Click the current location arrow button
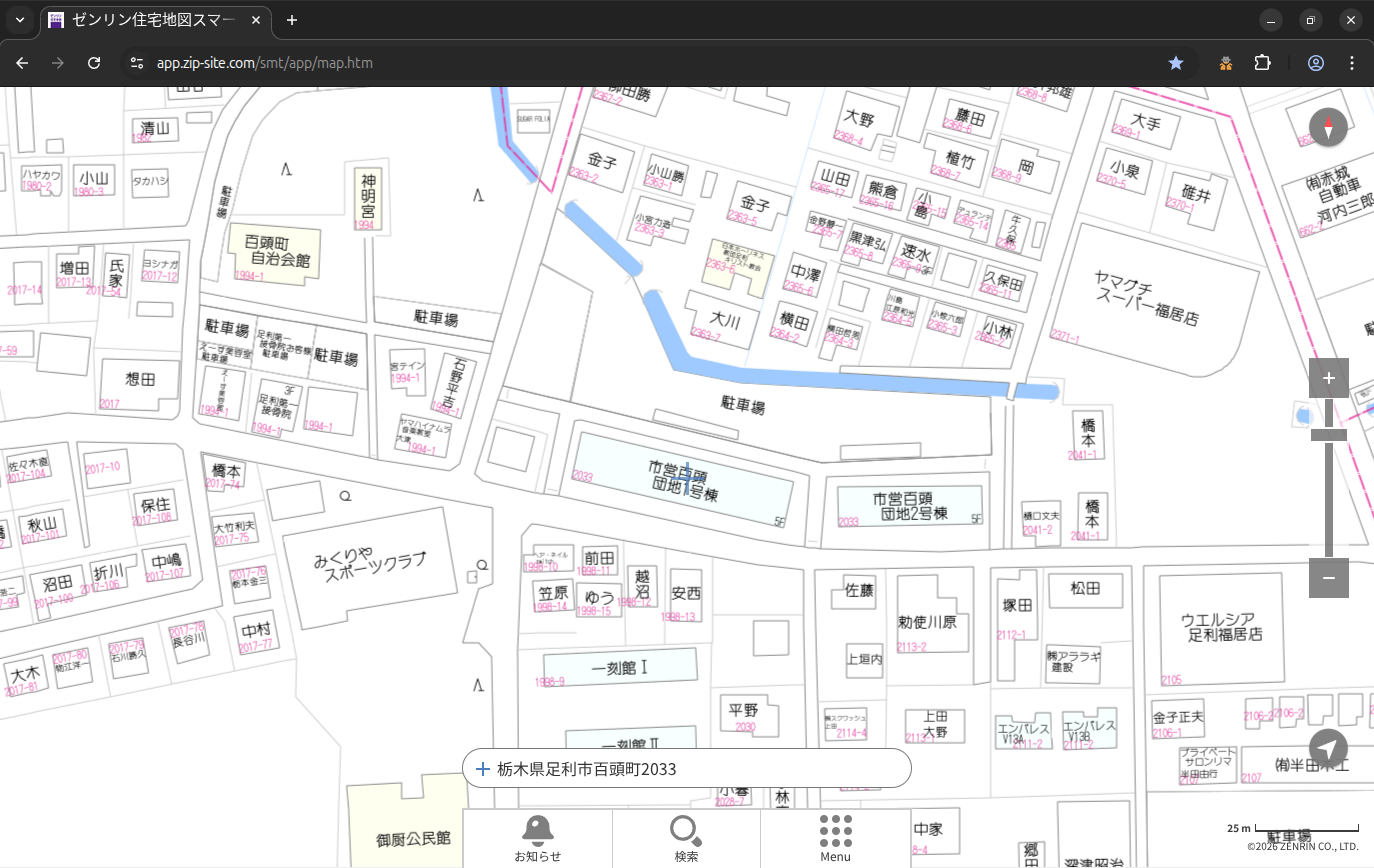The width and height of the screenshot is (1374, 868). click(x=1328, y=748)
